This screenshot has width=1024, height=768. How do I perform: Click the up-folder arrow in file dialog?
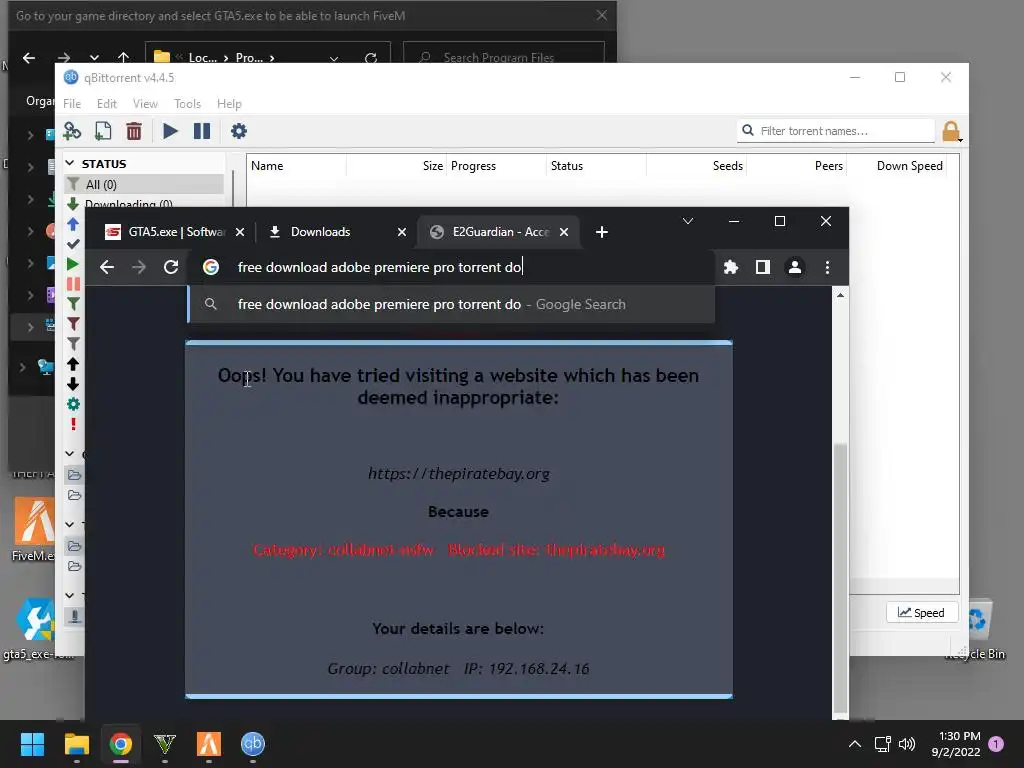point(123,57)
